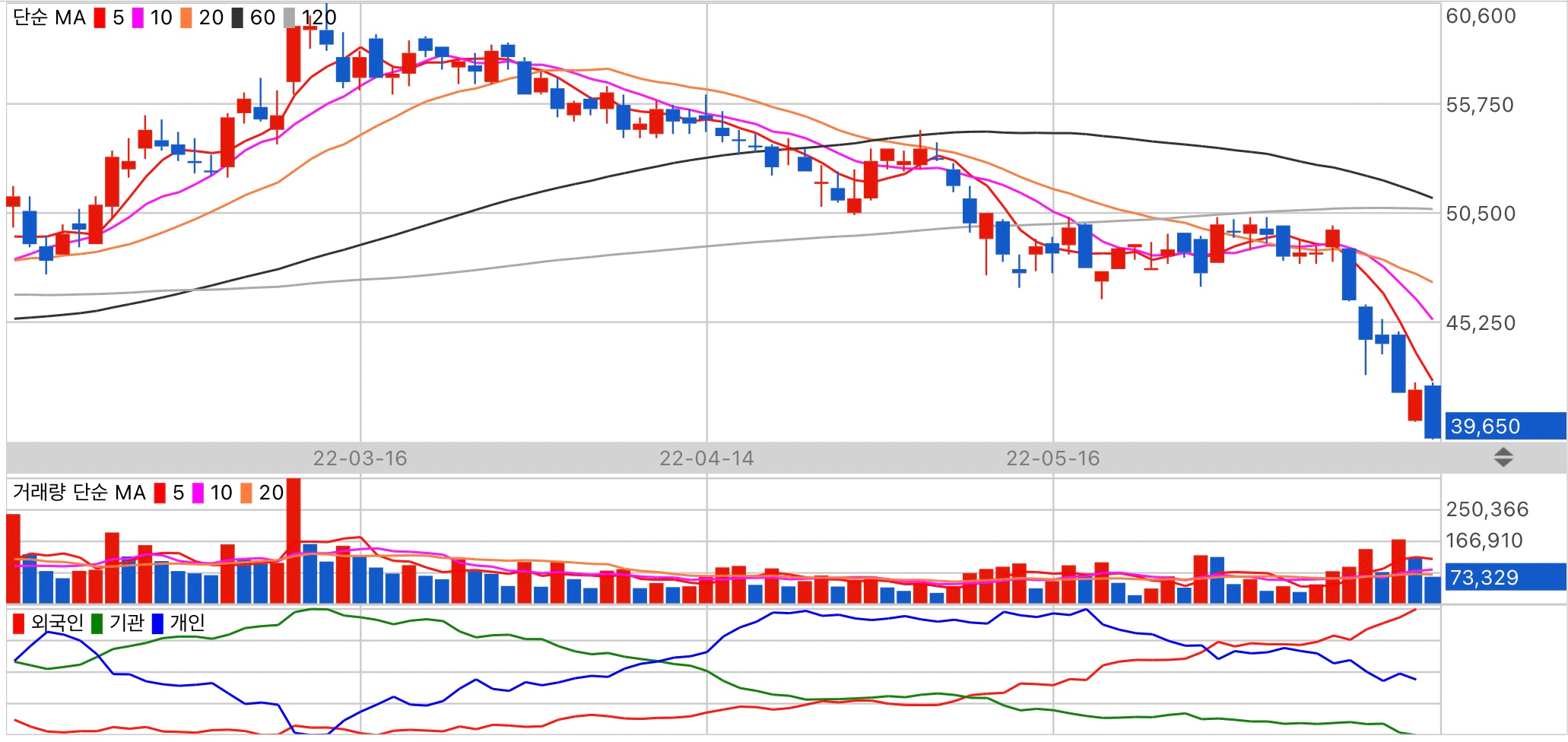1568x742 pixels.
Task: Click the 22-05-16 date marker
Action: (1052, 458)
